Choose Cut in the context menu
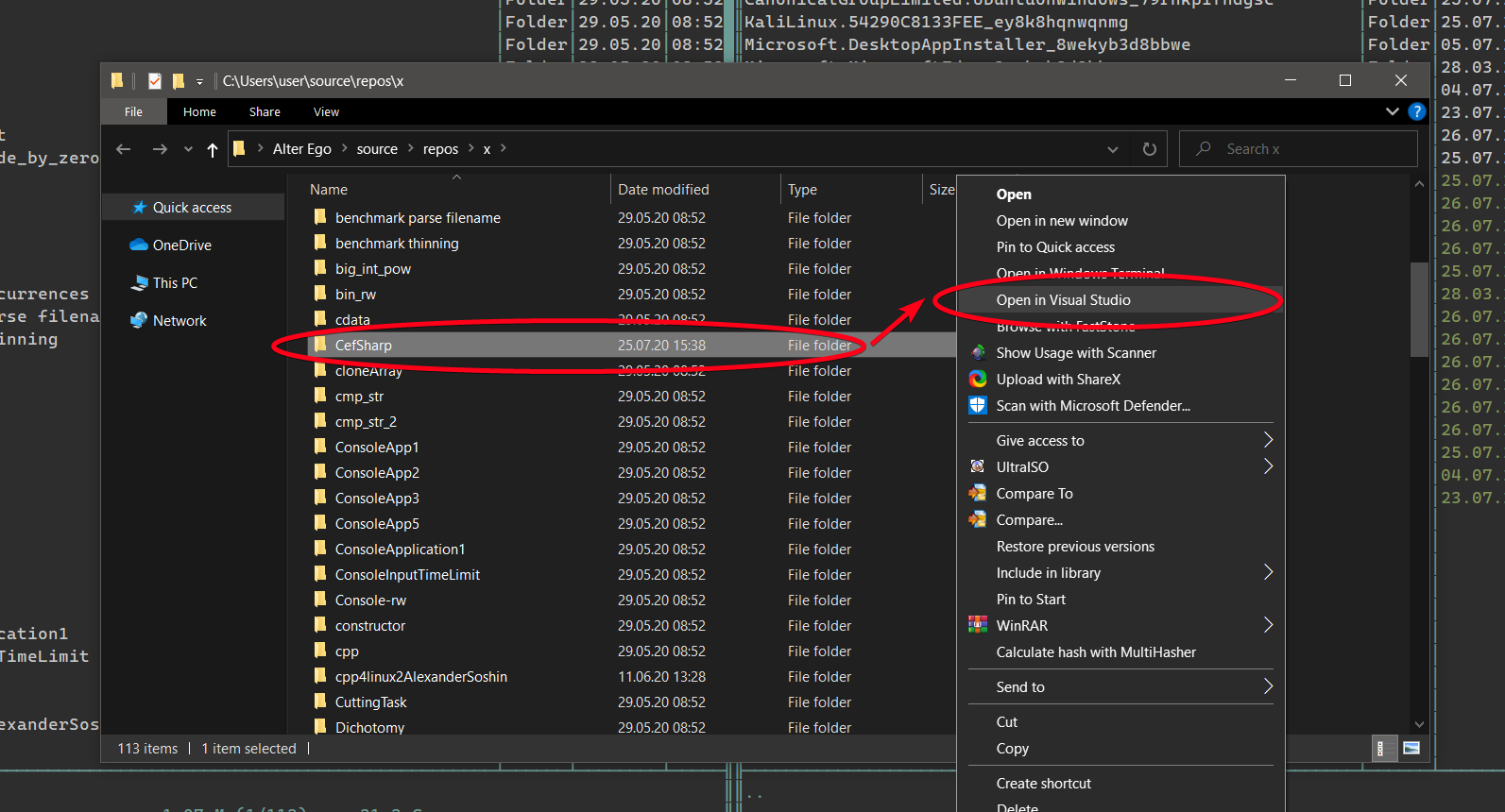 pyautogui.click(x=1007, y=722)
